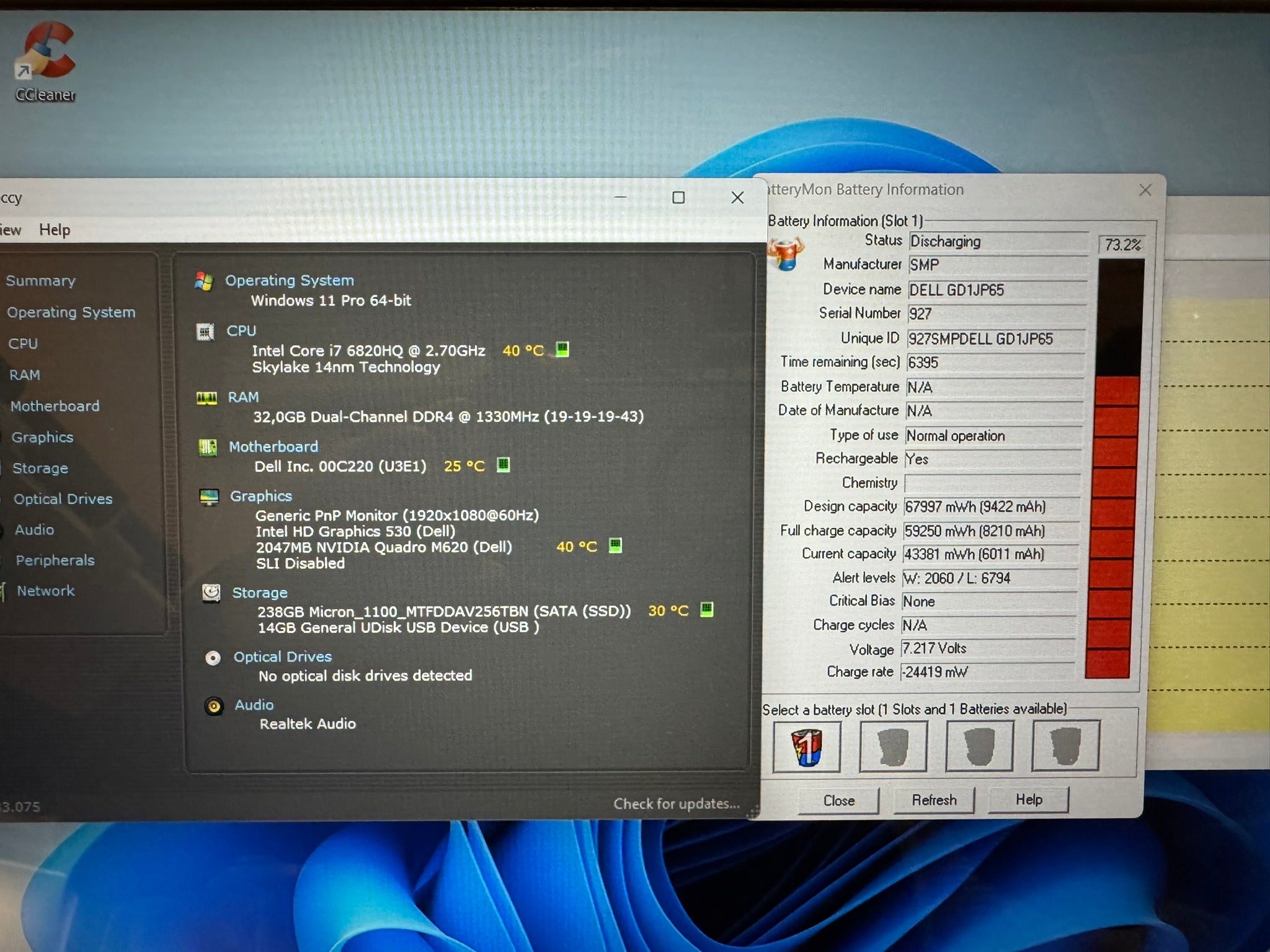
Task: Click the Charge rate value -24419 mW
Action: 987,672
